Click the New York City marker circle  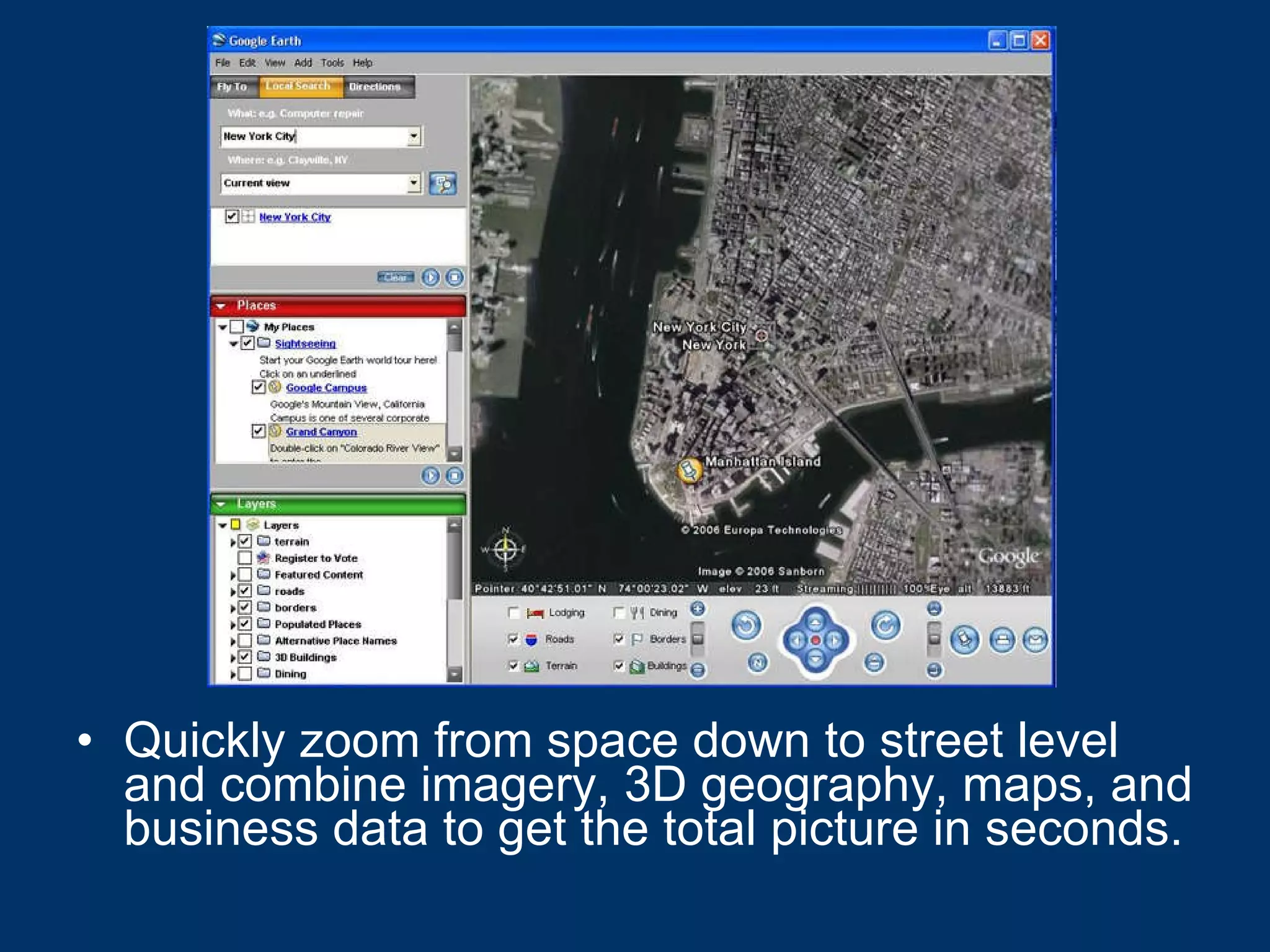pyautogui.click(x=762, y=335)
